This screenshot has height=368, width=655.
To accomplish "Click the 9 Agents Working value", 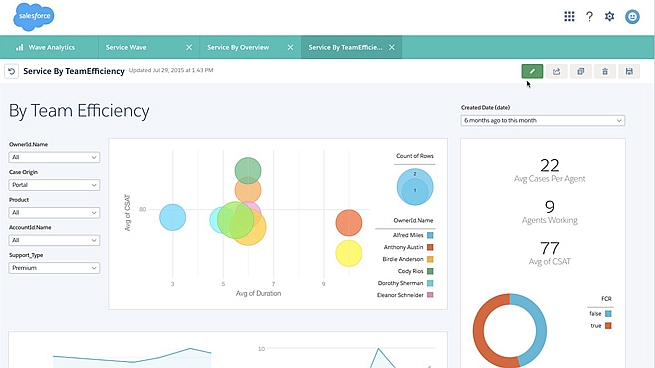I will coord(550,207).
